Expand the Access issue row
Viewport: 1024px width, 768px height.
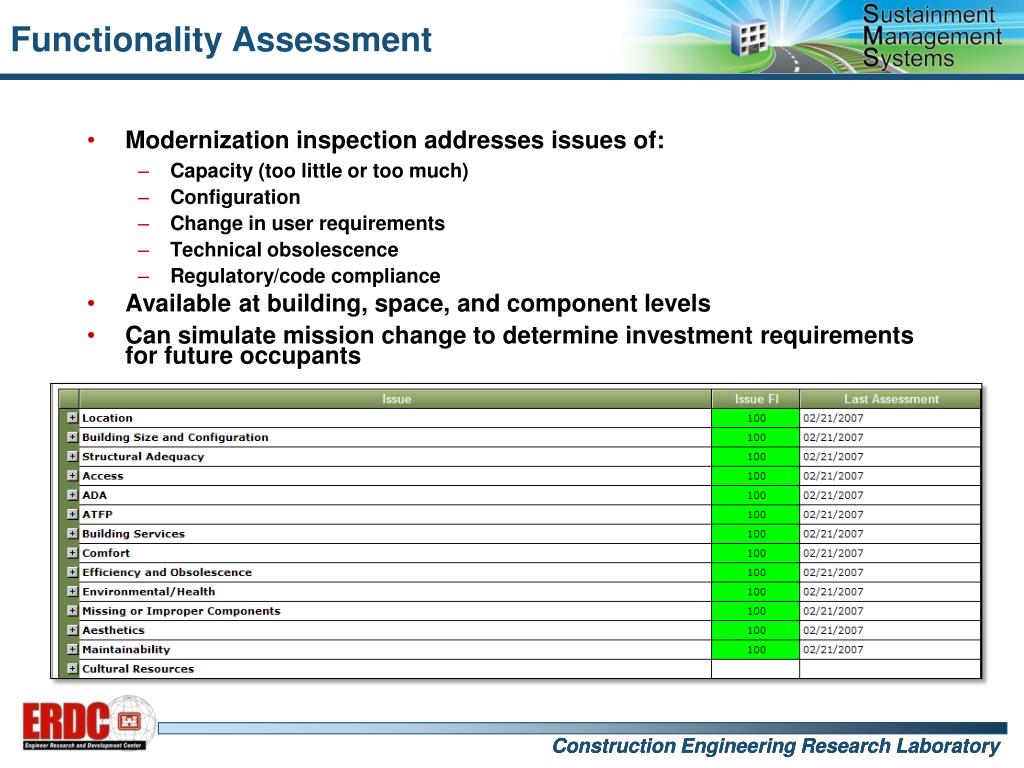click(72, 475)
